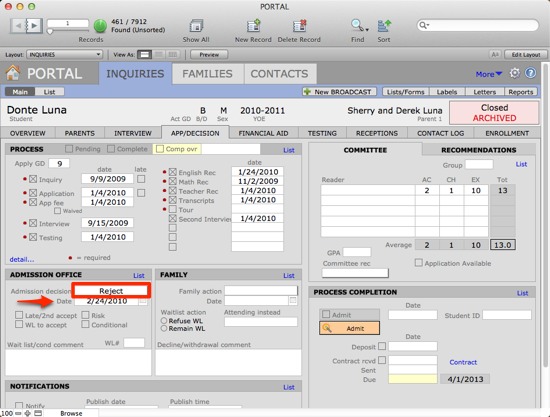Open the committee Group field
Viewport: 550px width, 417px height.
click(x=479, y=164)
